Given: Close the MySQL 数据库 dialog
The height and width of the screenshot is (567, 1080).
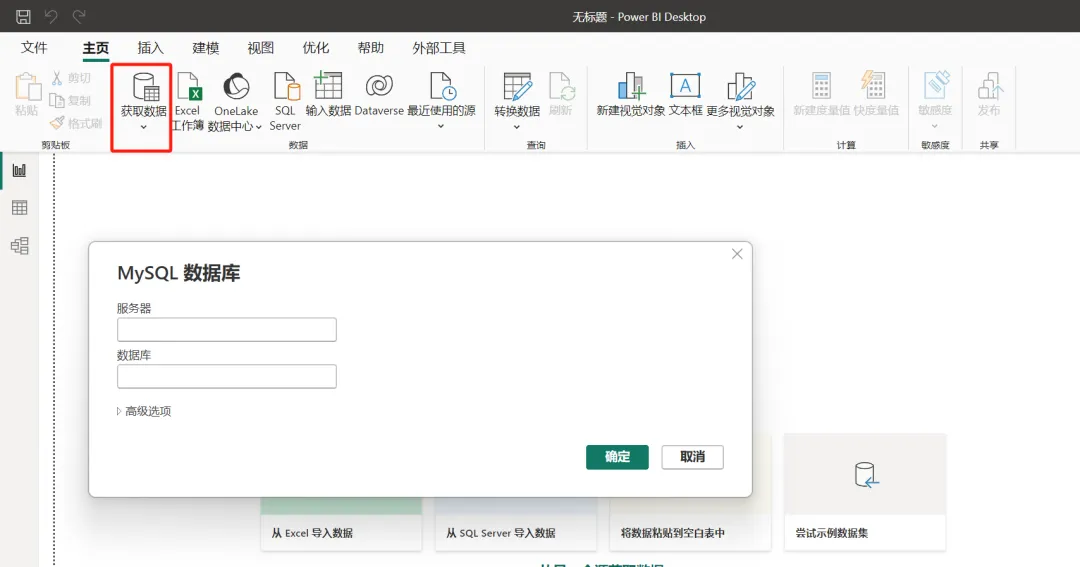Looking at the screenshot, I should point(737,254).
